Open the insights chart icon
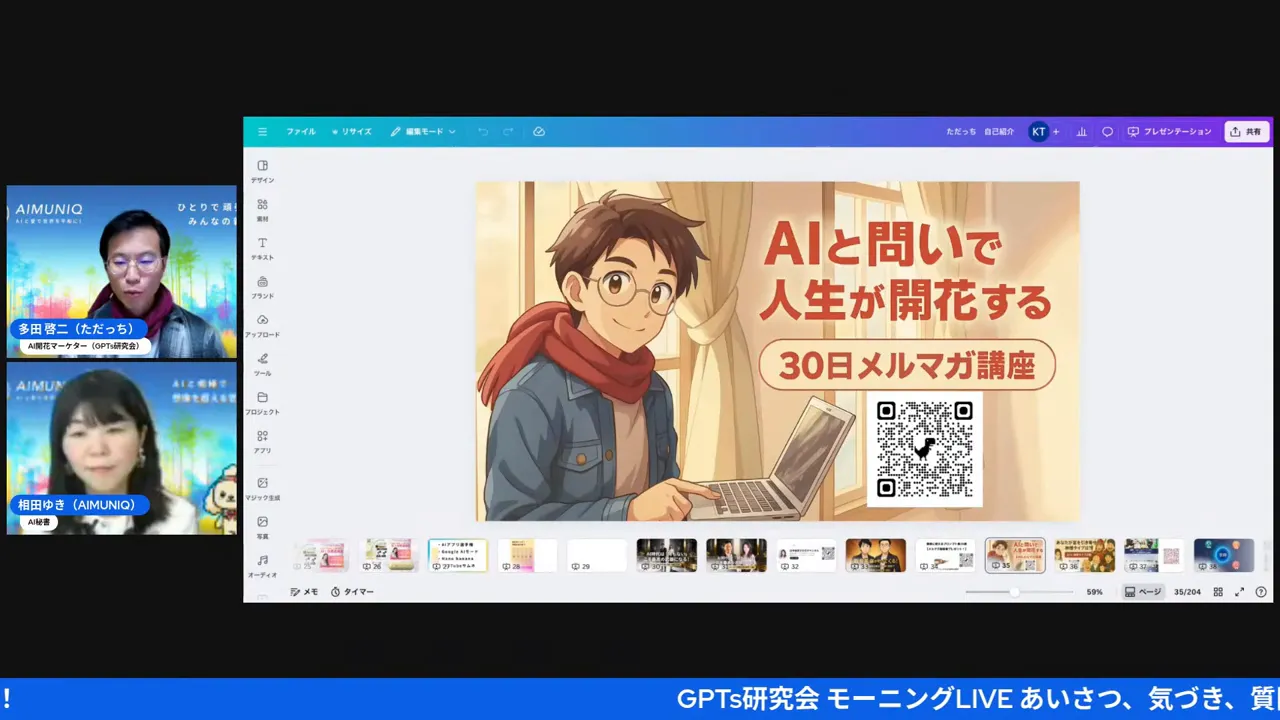Screen dimensions: 1280x720 1081,131
